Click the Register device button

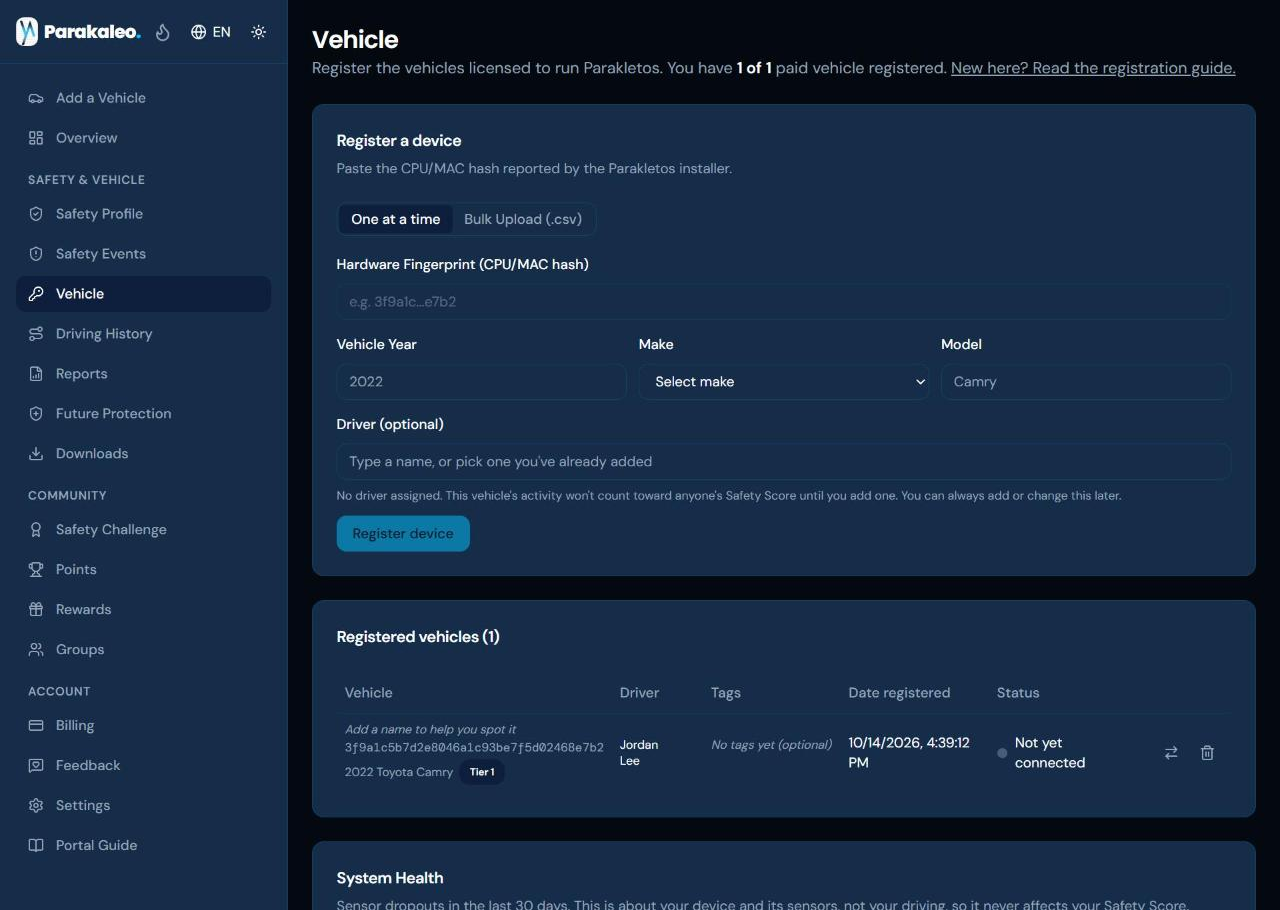tap(403, 534)
